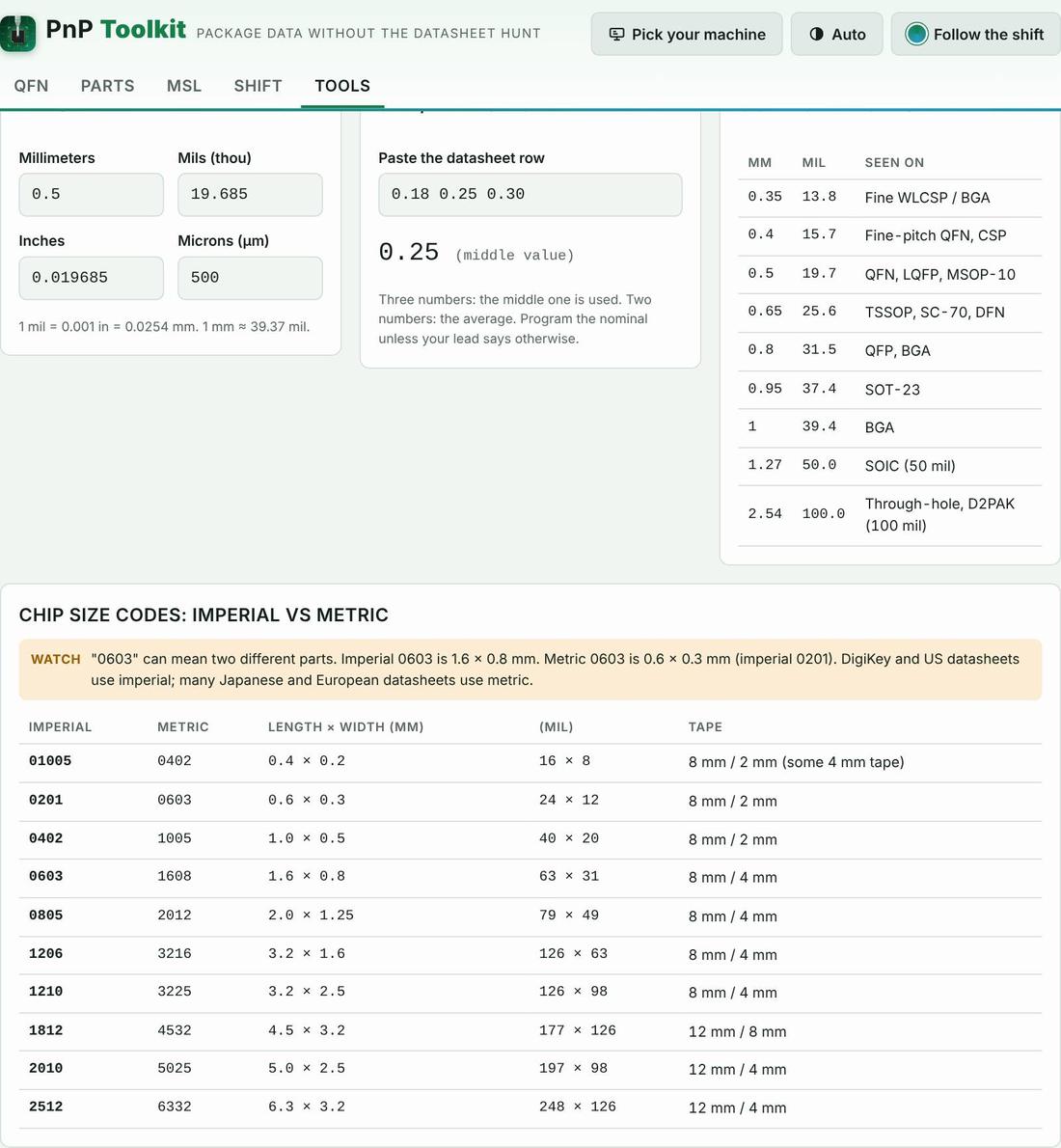
Task: Select the SOT-23 pitch row
Action: pos(889,390)
